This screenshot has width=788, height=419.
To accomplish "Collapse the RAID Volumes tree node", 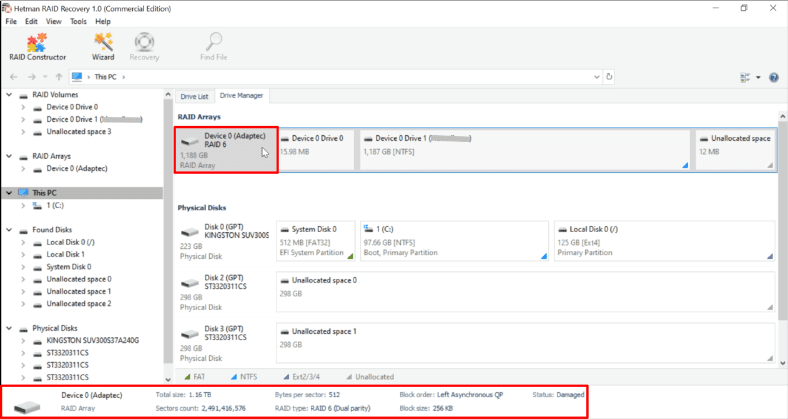I will pyautogui.click(x=9, y=94).
